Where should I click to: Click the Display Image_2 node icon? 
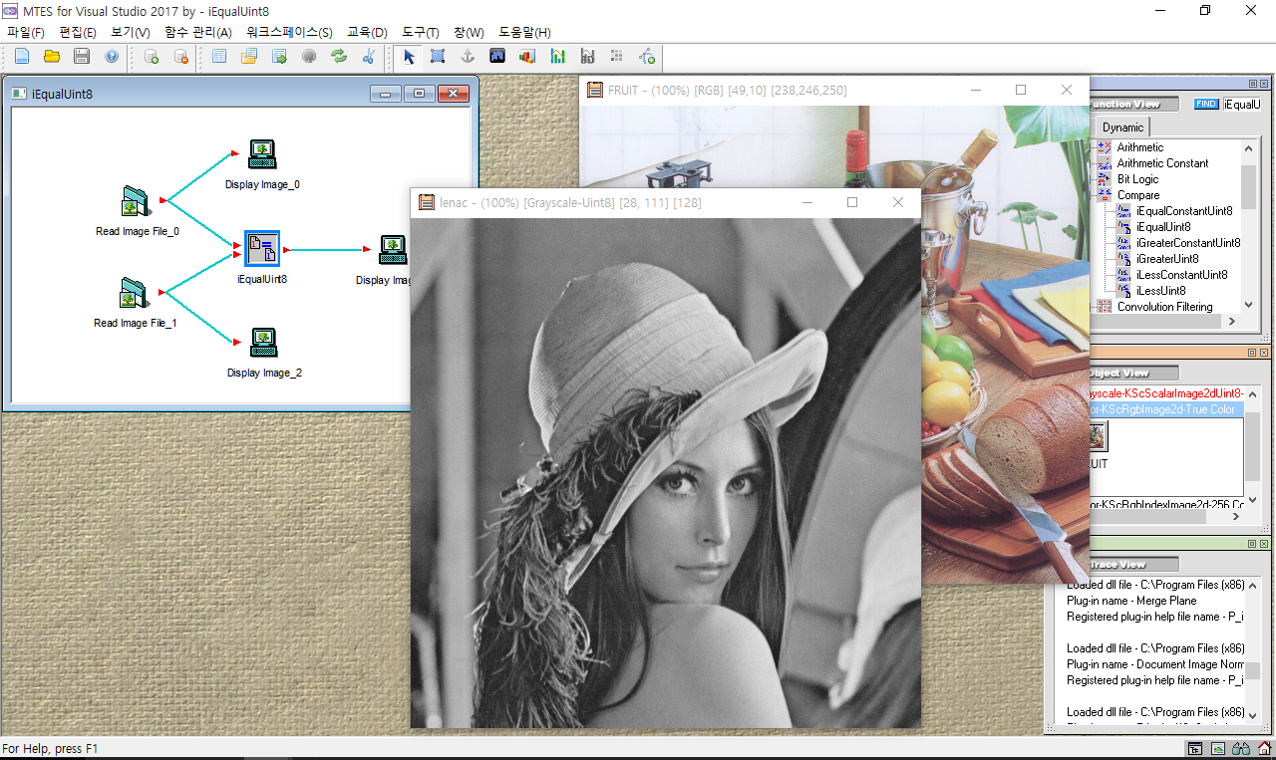point(263,343)
